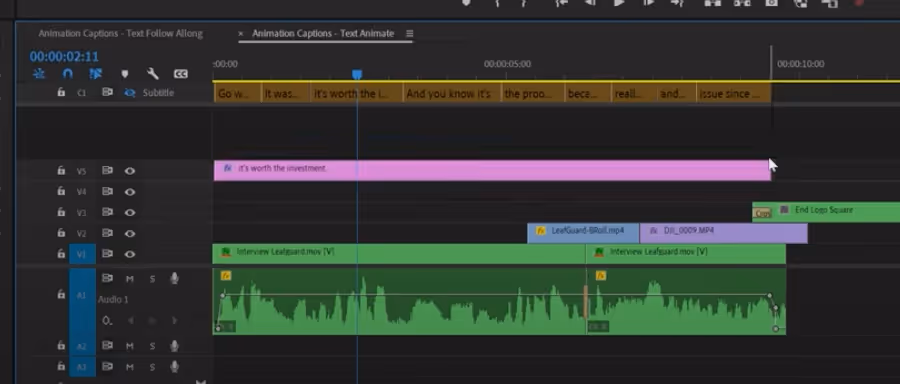Viewport: 900px width, 384px height.
Task: Select Animation Captions - Text Animate tab
Action: coord(323,33)
